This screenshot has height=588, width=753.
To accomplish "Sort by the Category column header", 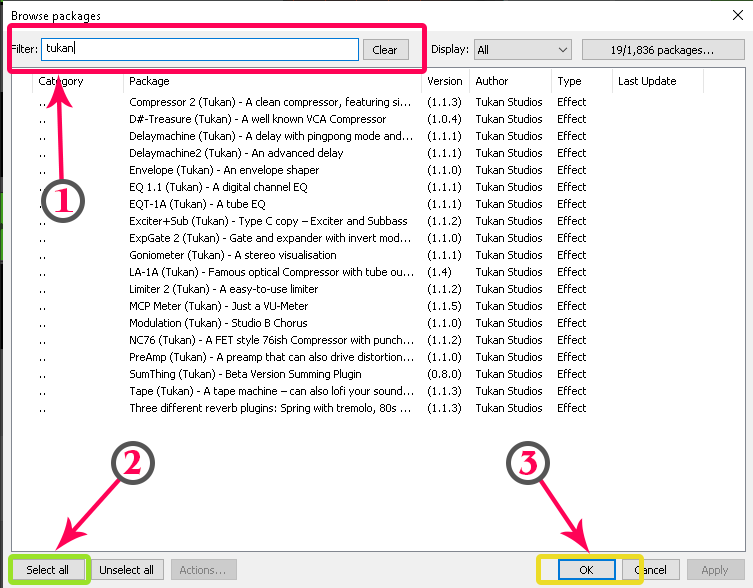I will [78, 81].
